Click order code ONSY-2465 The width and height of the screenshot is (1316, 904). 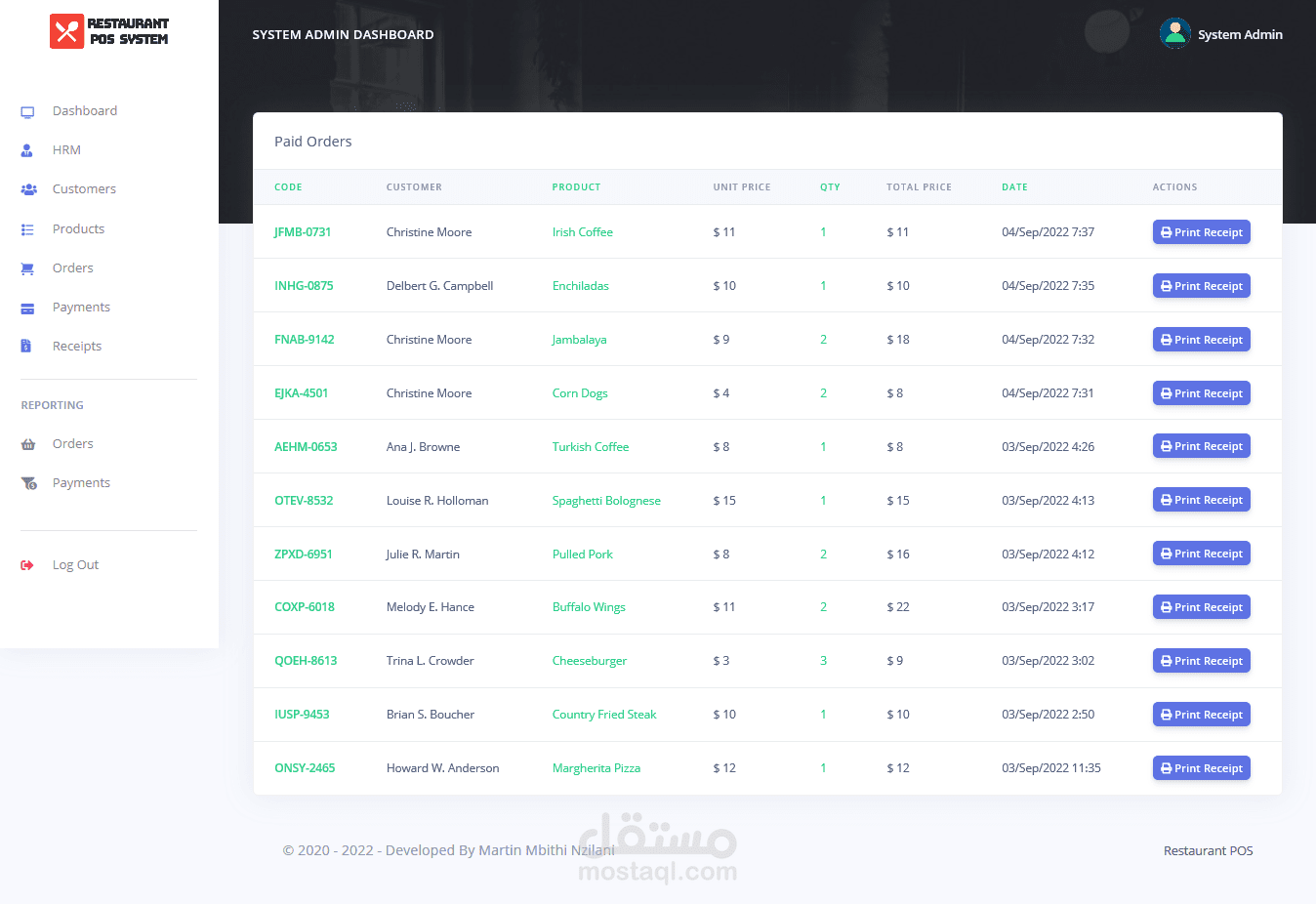(x=305, y=768)
